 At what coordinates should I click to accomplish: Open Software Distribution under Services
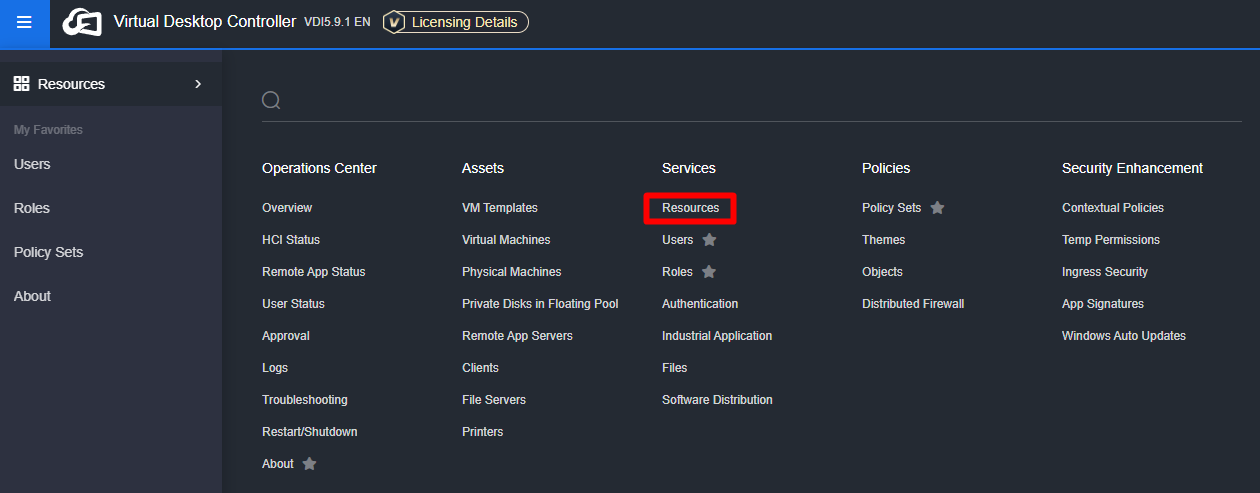click(x=717, y=400)
